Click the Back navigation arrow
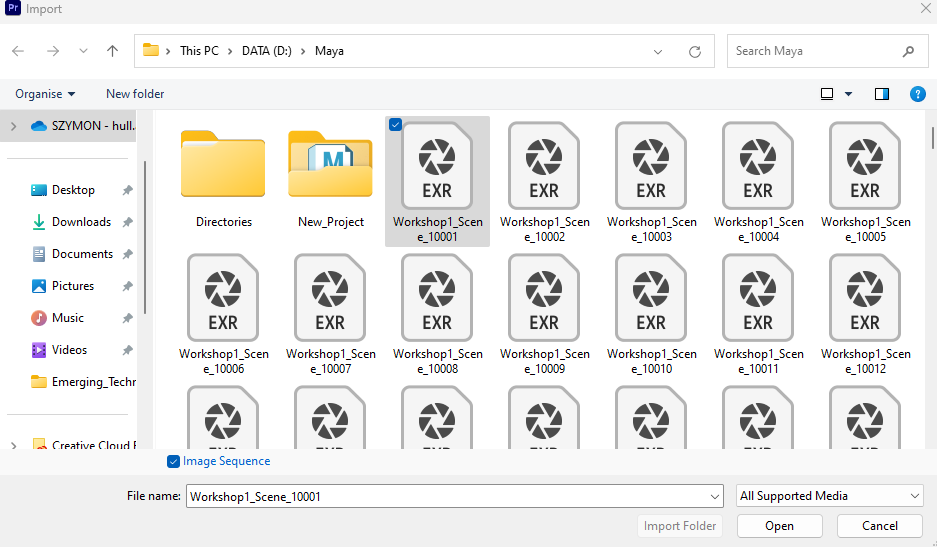This screenshot has height=547, width=937. [x=18, y=51]
